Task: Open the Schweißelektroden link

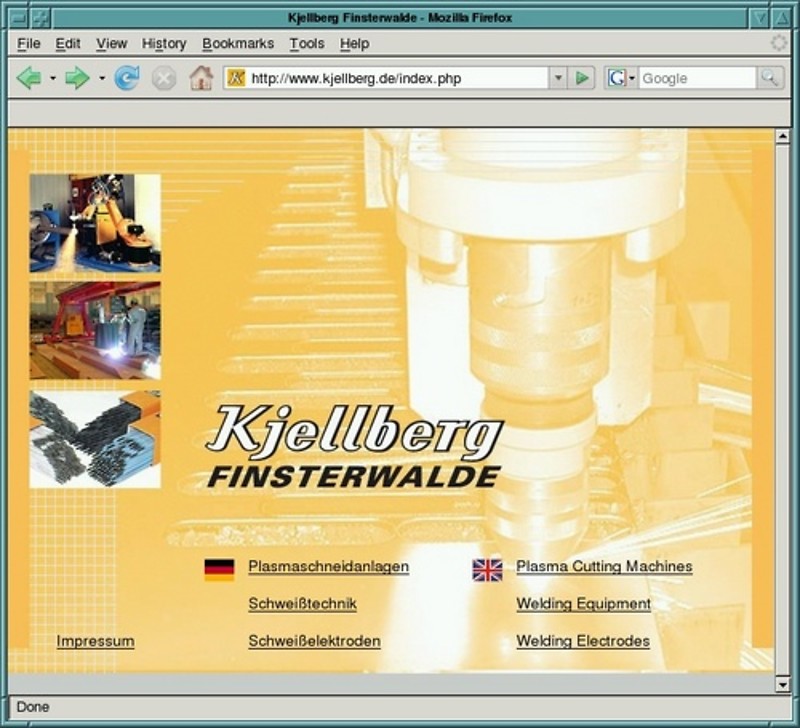Action: point(314,641)
